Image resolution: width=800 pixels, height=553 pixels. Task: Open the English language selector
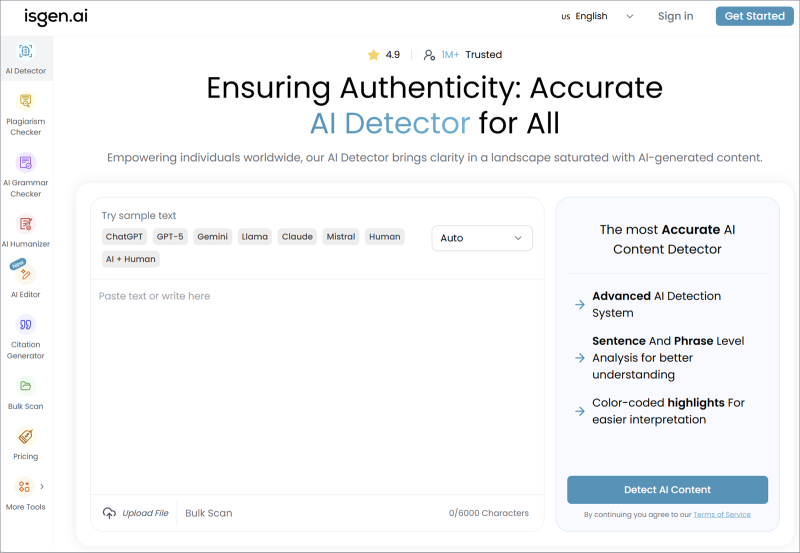597,16
